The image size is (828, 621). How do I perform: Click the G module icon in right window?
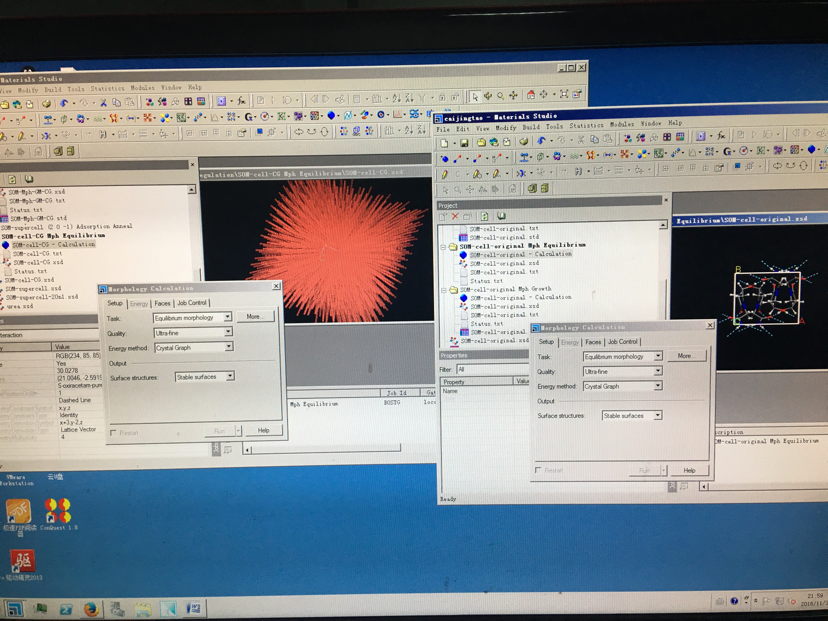(x=728, y=152)
